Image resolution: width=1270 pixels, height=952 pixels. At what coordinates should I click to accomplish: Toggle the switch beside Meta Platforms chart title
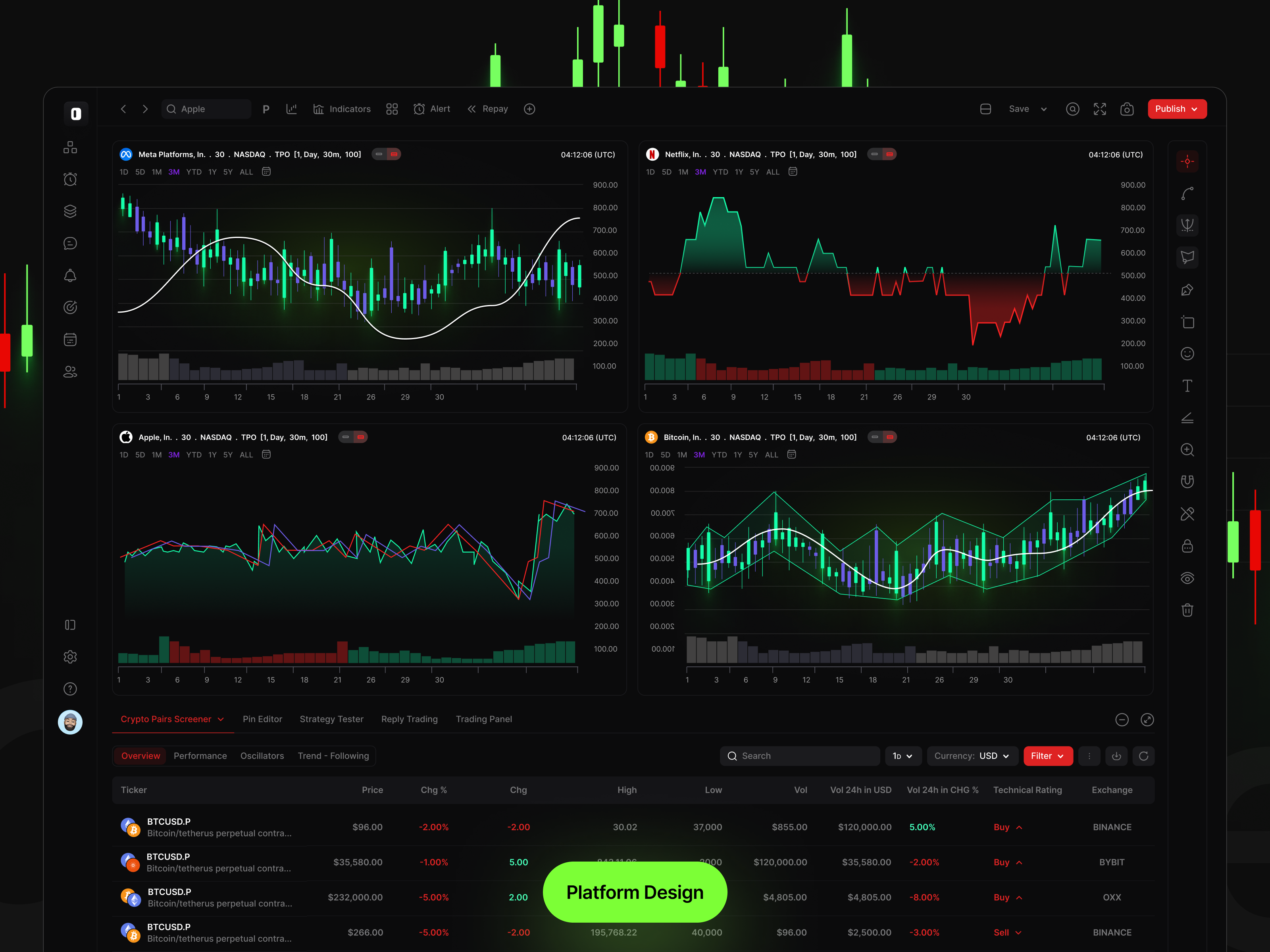[x=386, y=154]
